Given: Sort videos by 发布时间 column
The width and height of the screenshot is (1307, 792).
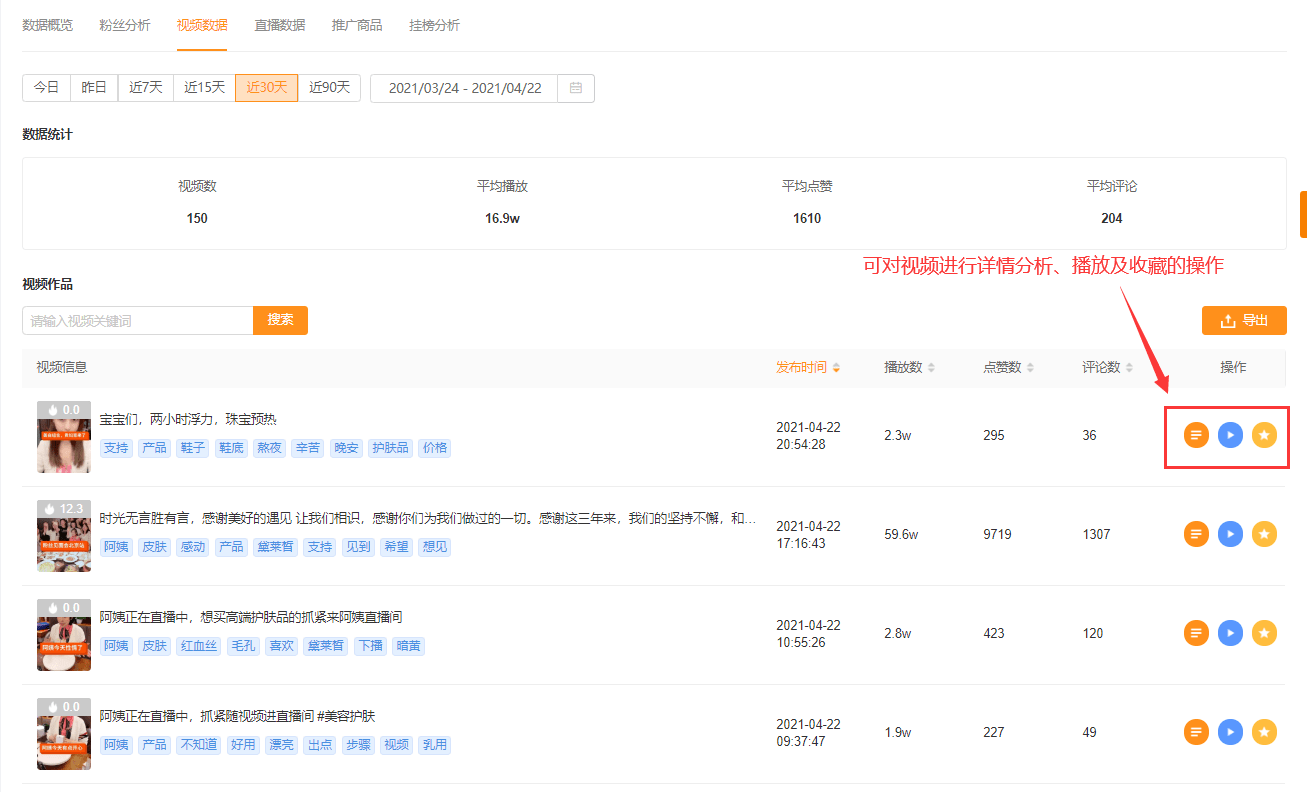Looking at the screenshot, I should [808, 368].
